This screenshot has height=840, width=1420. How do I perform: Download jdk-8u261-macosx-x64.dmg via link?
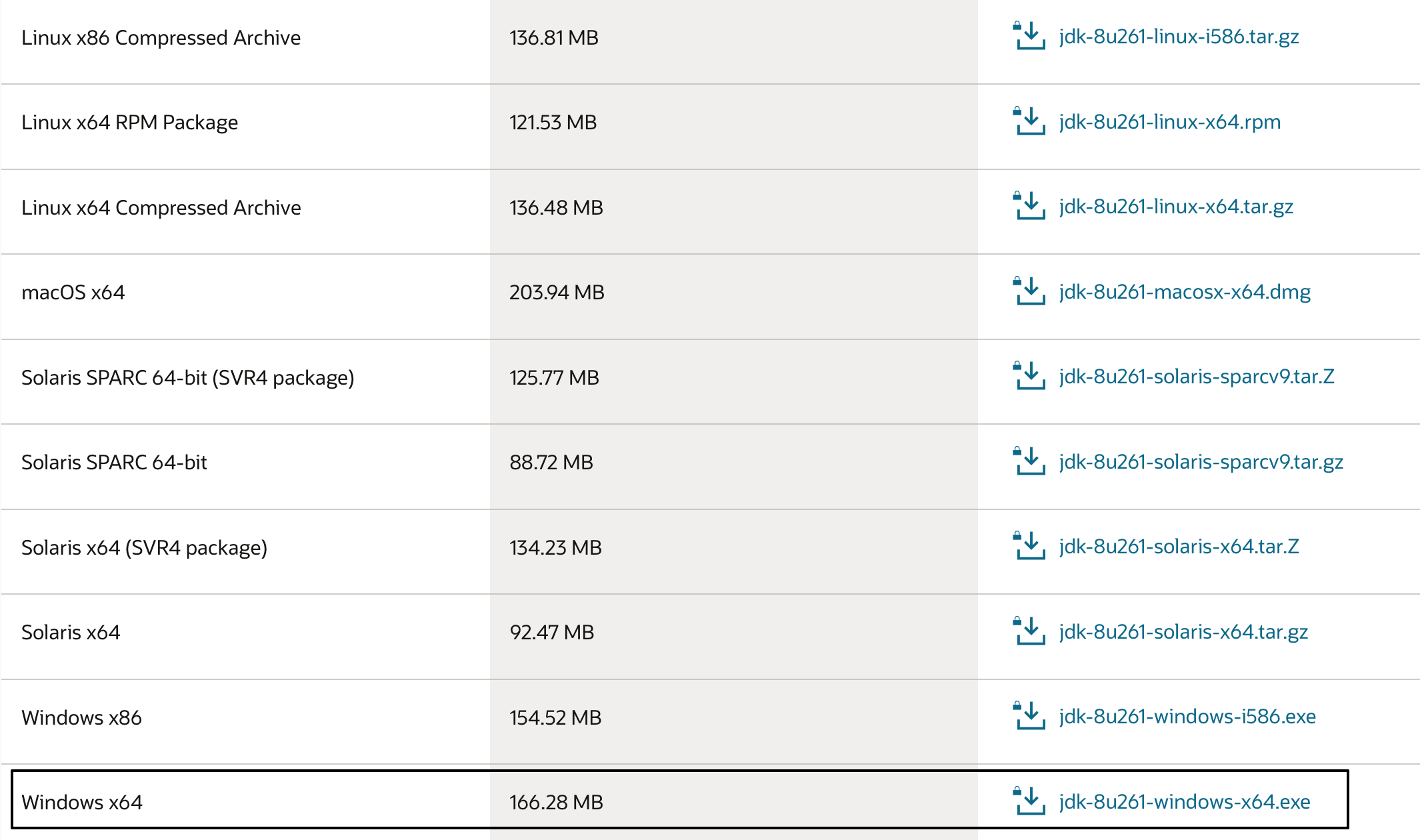[x=1184, y=292]
